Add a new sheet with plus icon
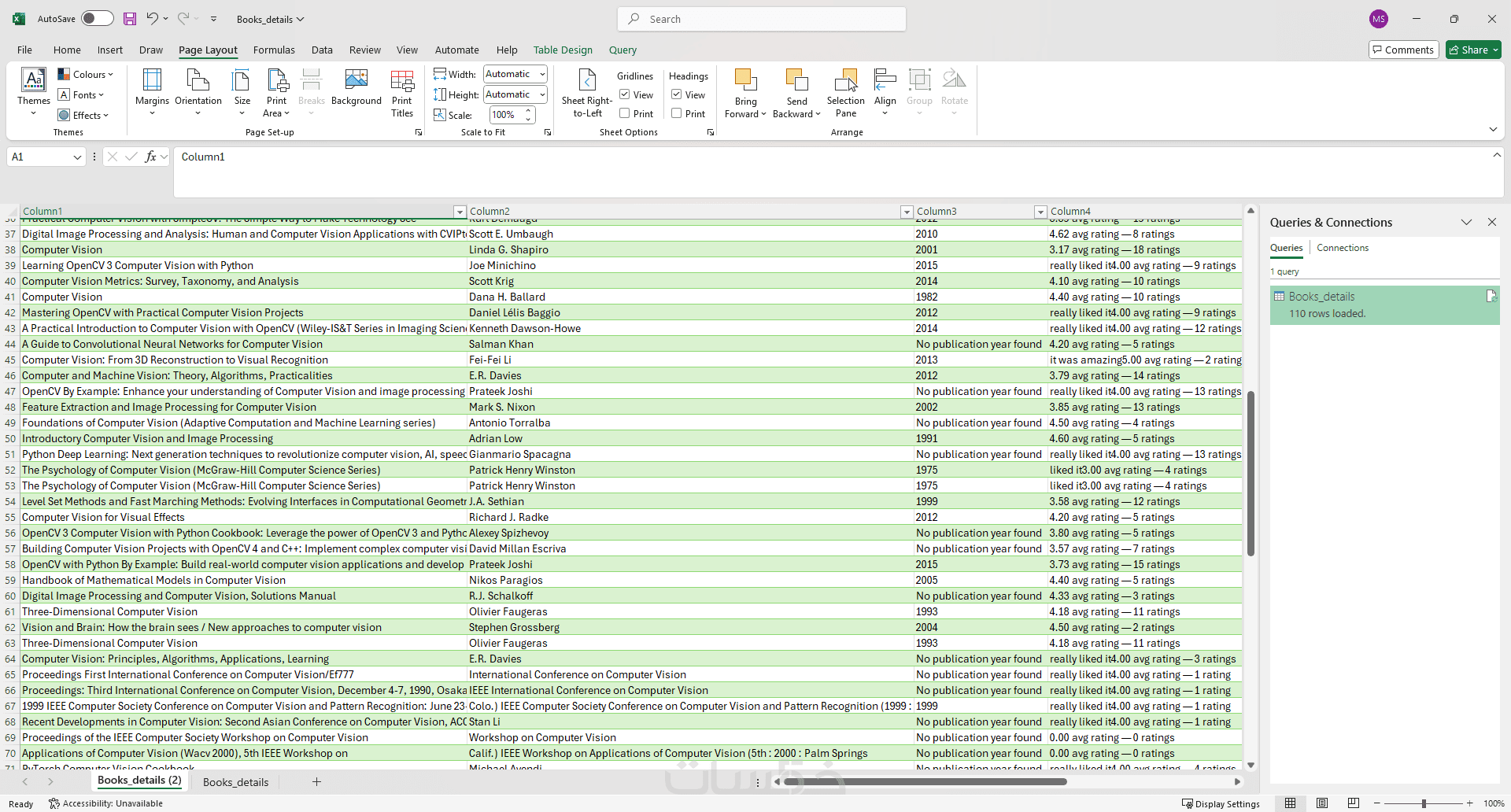1511x812 pixels. click(316, 781)
